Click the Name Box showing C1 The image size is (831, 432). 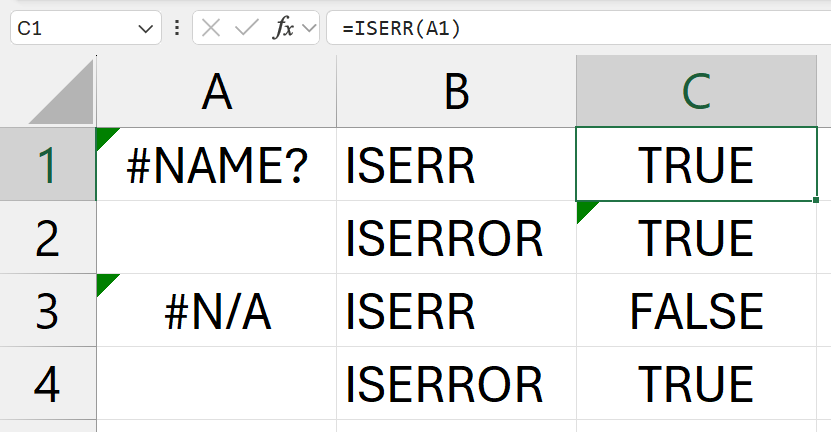(x=70, y=28)
